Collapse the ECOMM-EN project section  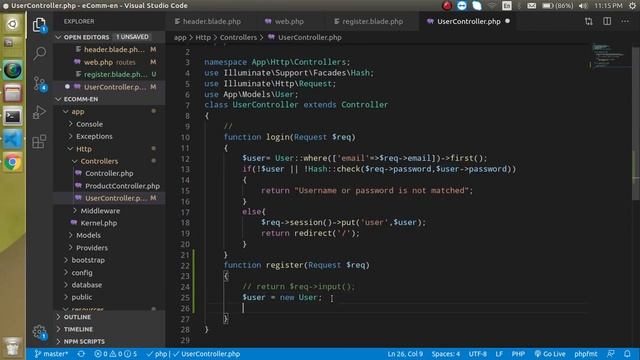point(58,99)
